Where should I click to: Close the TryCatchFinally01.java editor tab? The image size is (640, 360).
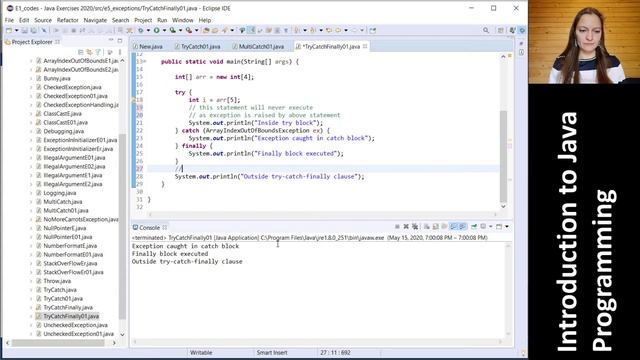click(x=365, y=47)
